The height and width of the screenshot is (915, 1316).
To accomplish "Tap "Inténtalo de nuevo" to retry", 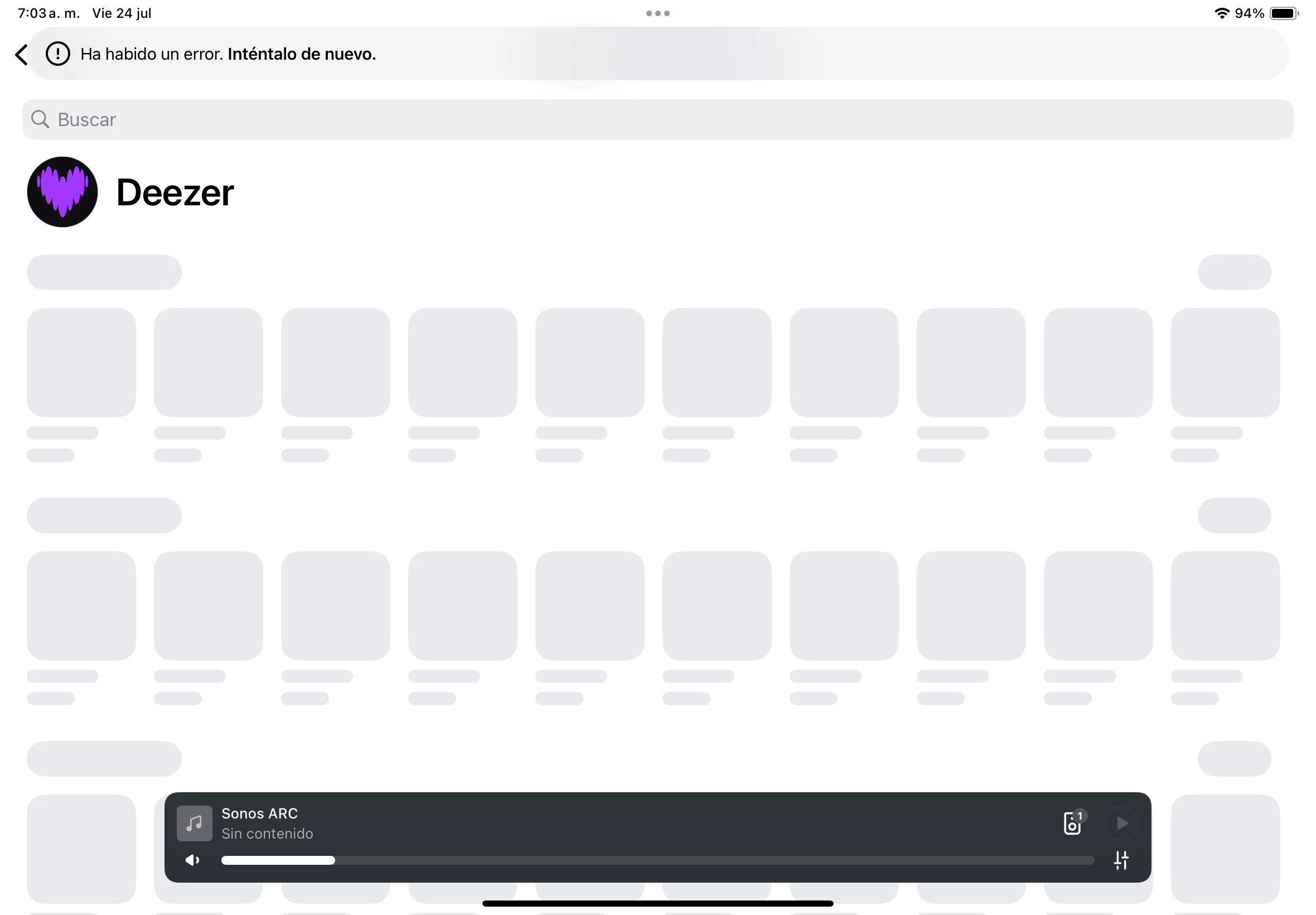I will pos(301,54).
